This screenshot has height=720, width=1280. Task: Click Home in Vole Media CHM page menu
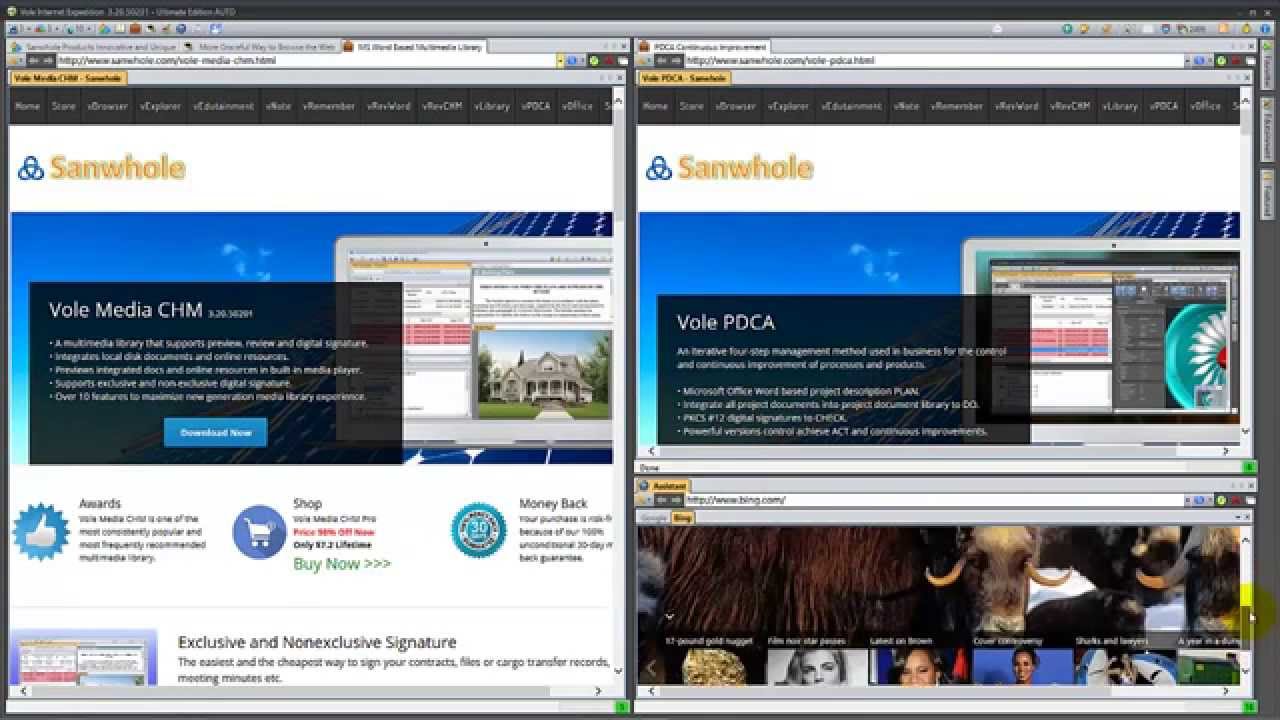click(x=28, y=106)
